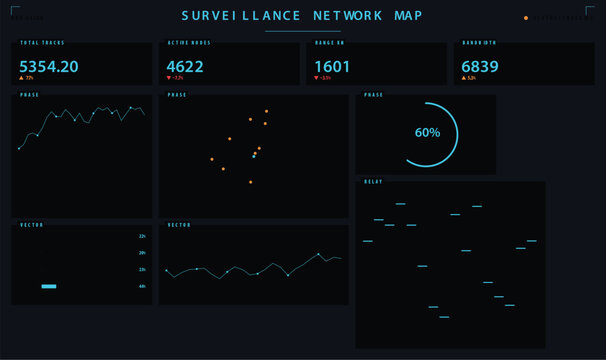Click the BANDWIDTH card label
This screenshot has height=360, width=606.
point(479,43)
